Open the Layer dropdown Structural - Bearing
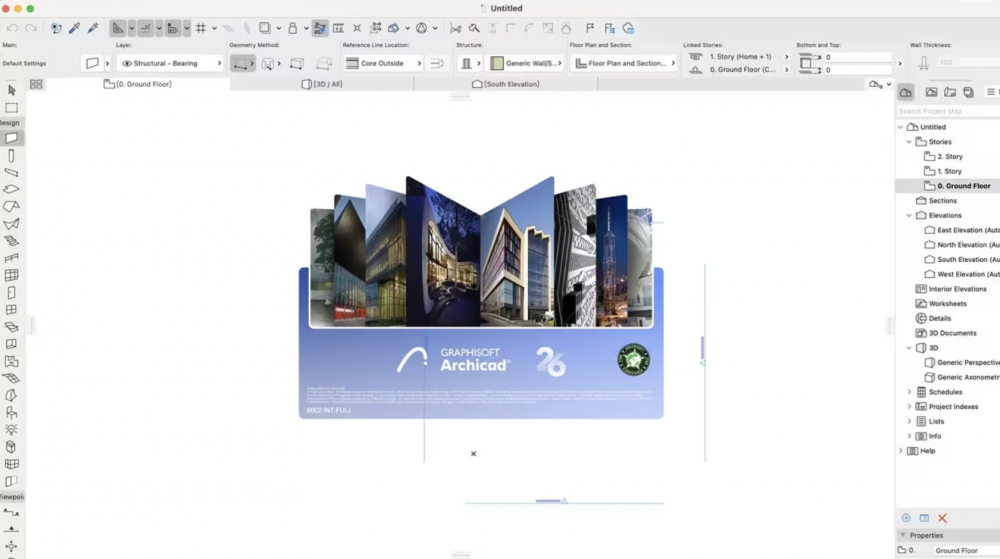 pos(170,63)
